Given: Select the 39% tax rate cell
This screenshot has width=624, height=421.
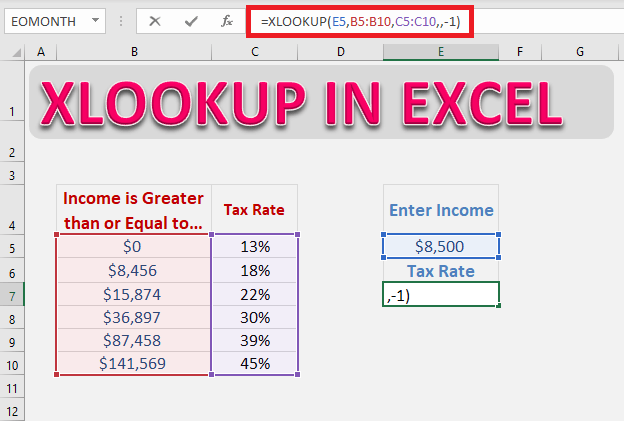Looking at the screenshot, I should (x=255, y=340).
